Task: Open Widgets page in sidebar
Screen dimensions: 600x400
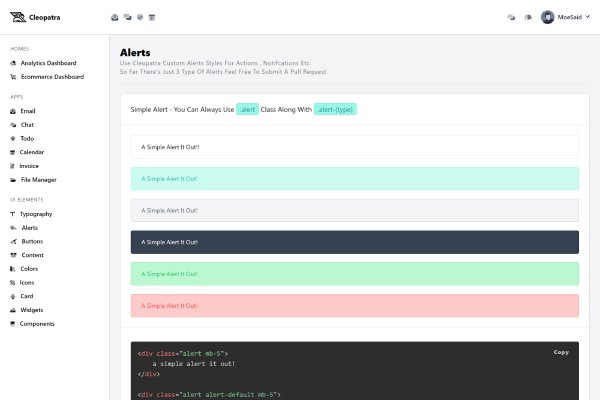Action: click(x=32, y=310)
